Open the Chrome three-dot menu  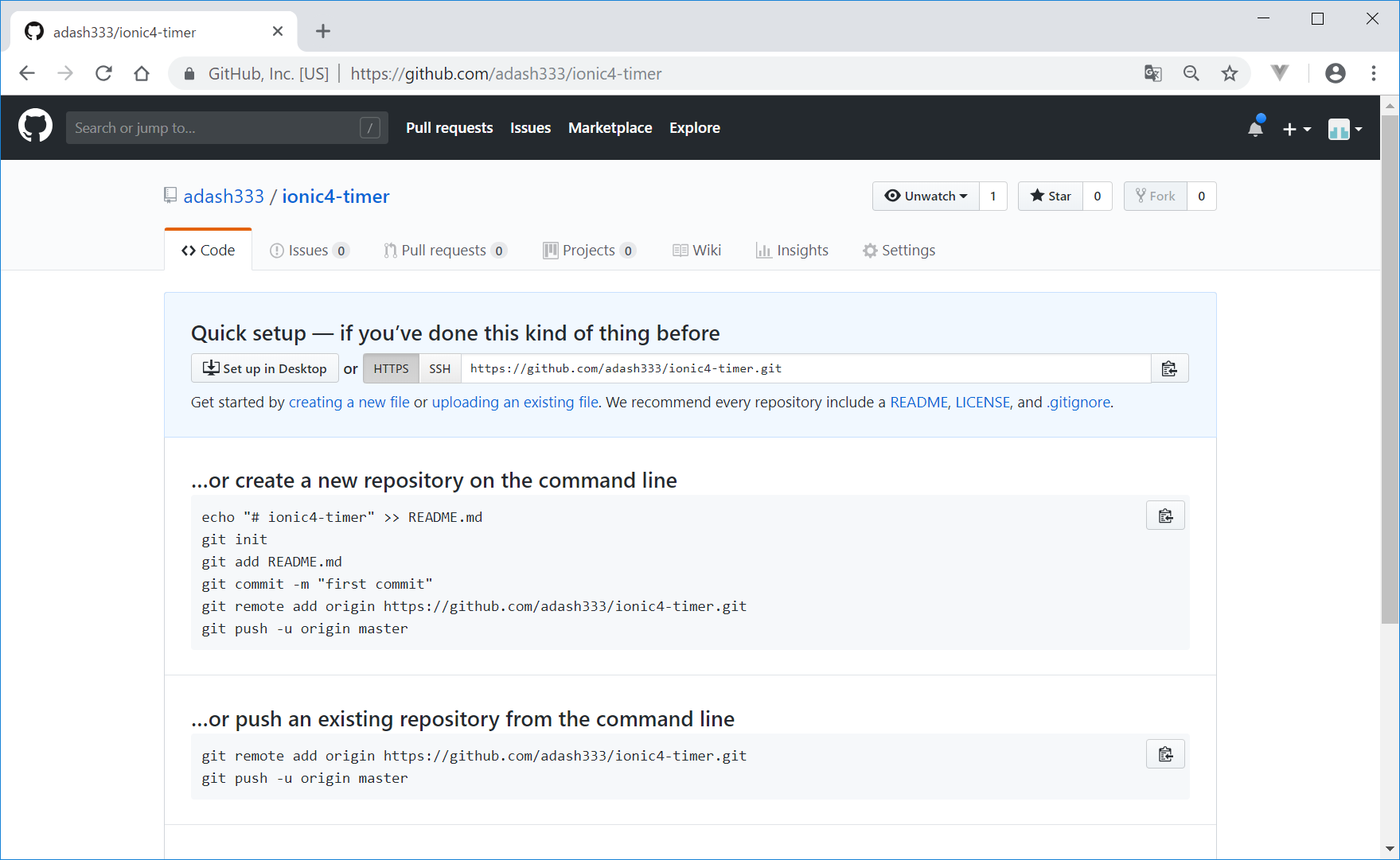[1374, 73]
